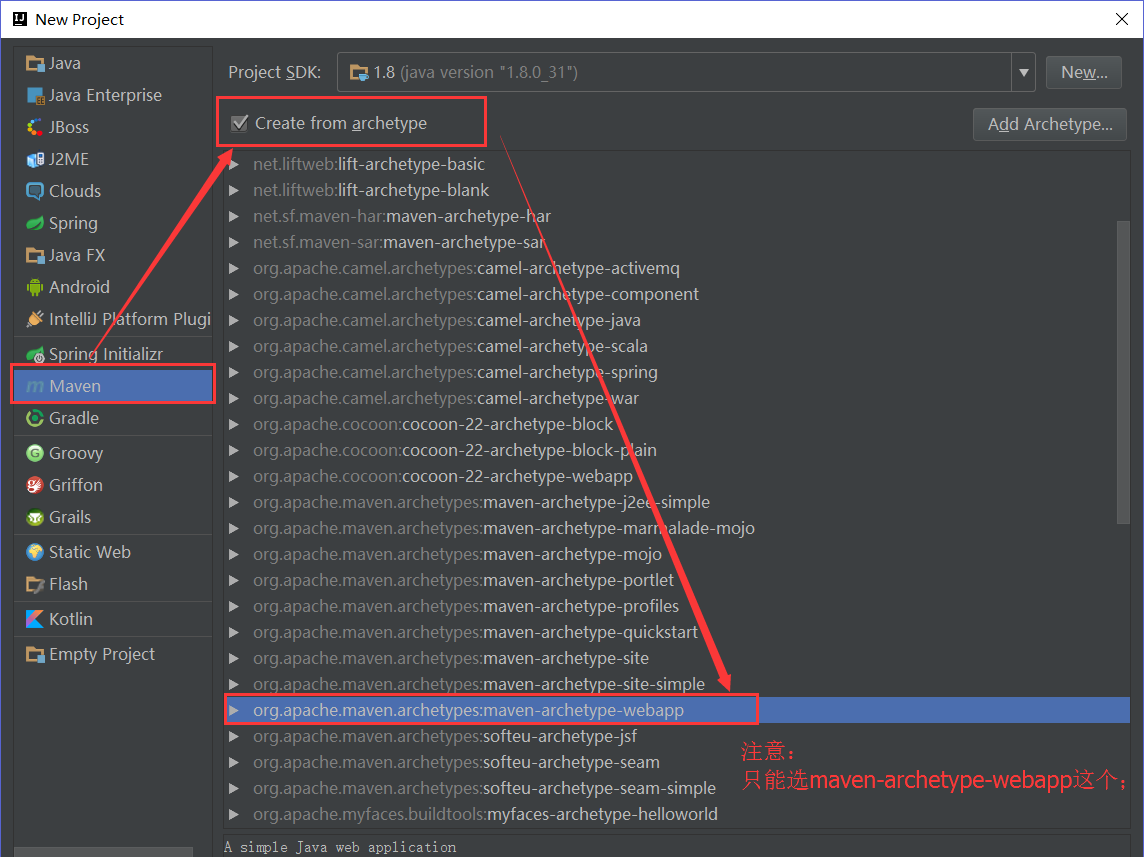Click the Spring leaf icon
The width and height of the screenshot is (1144, 857).
(x=35, y=223)
